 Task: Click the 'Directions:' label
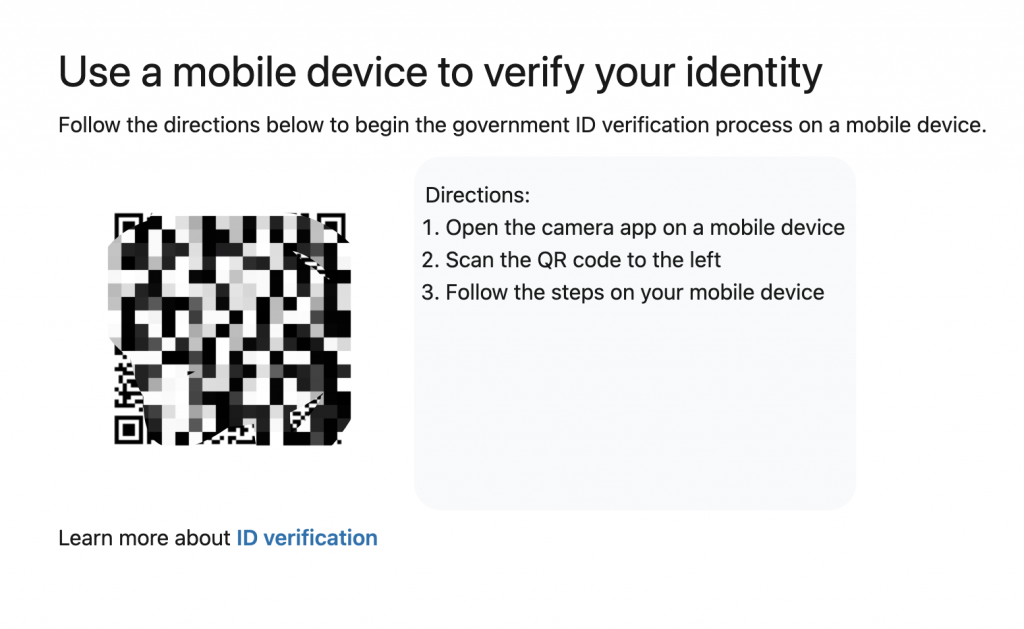tap(477, 195)
